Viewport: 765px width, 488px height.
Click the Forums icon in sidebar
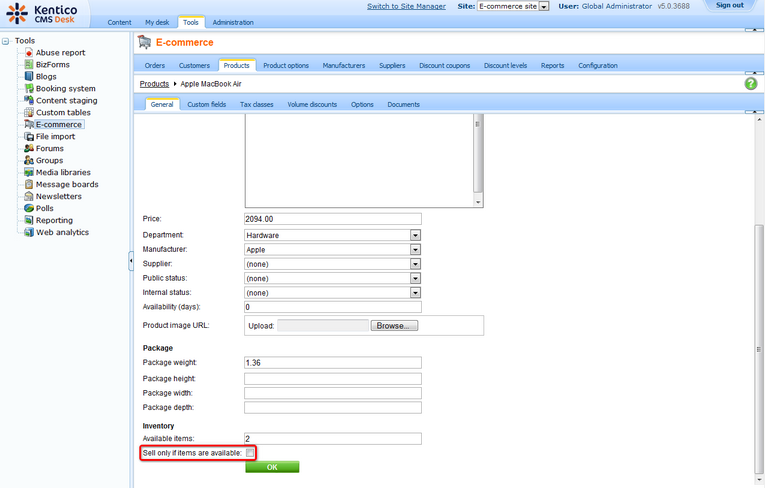29,148
